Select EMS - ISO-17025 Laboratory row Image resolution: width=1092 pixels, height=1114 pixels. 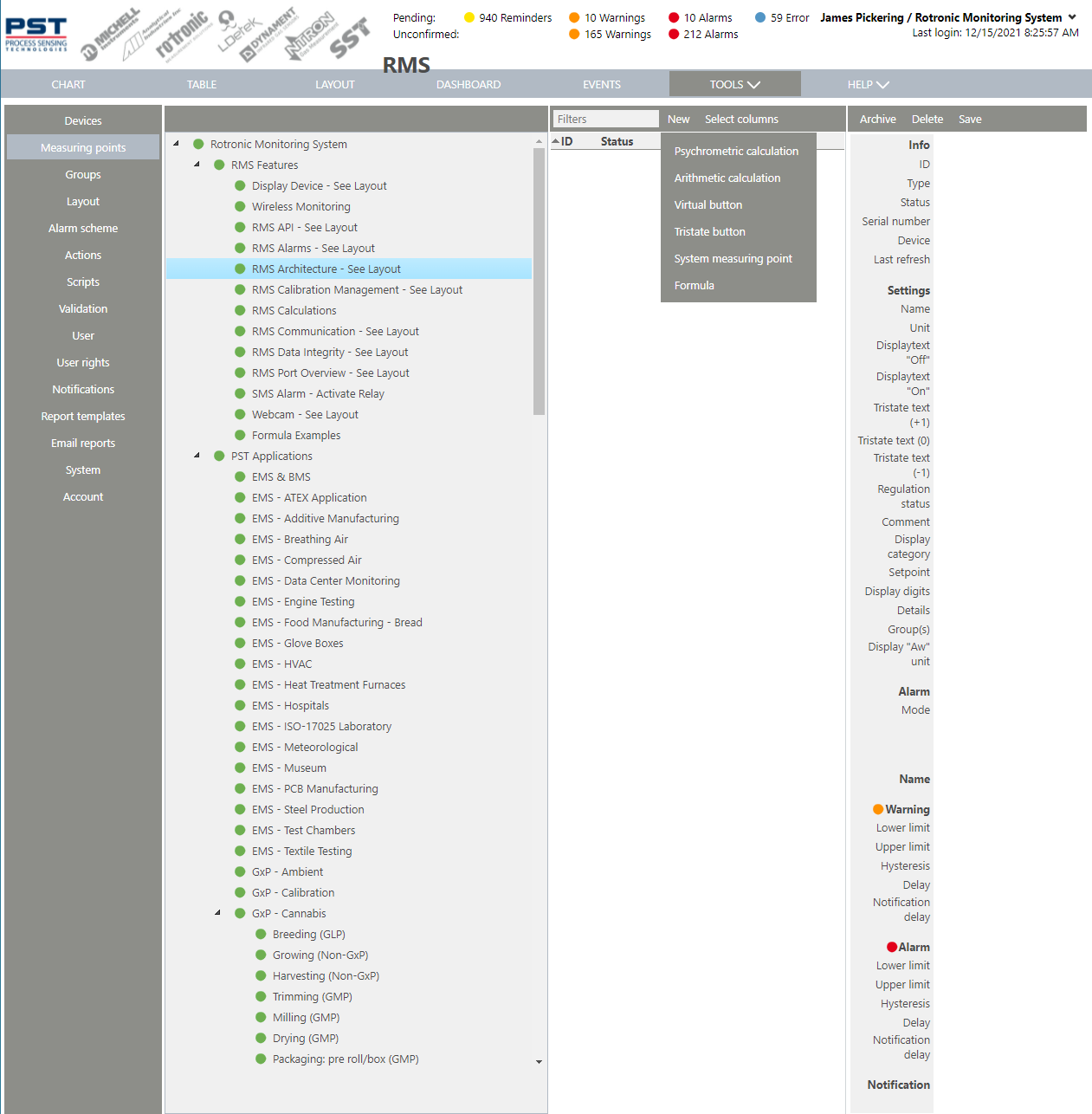pos(349,726)
